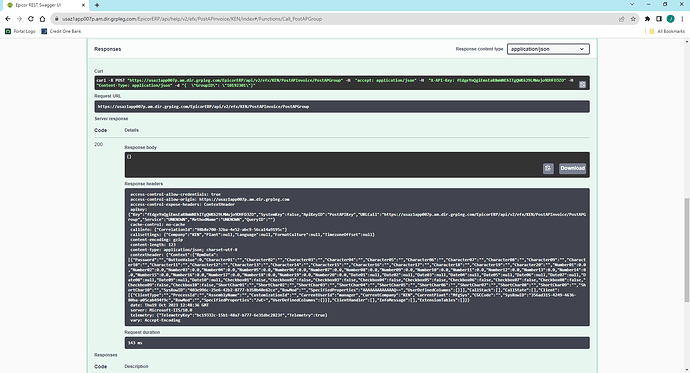Select the Epicor REST Swagger UI tab
Screen dimensions: 690x373
click(44, 5)
